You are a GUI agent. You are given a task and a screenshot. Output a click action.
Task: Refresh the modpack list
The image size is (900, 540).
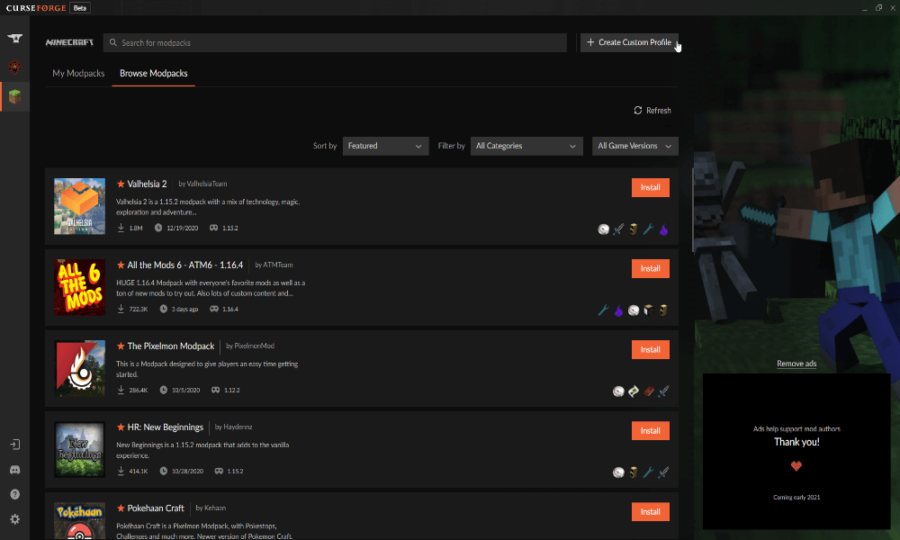652,110
